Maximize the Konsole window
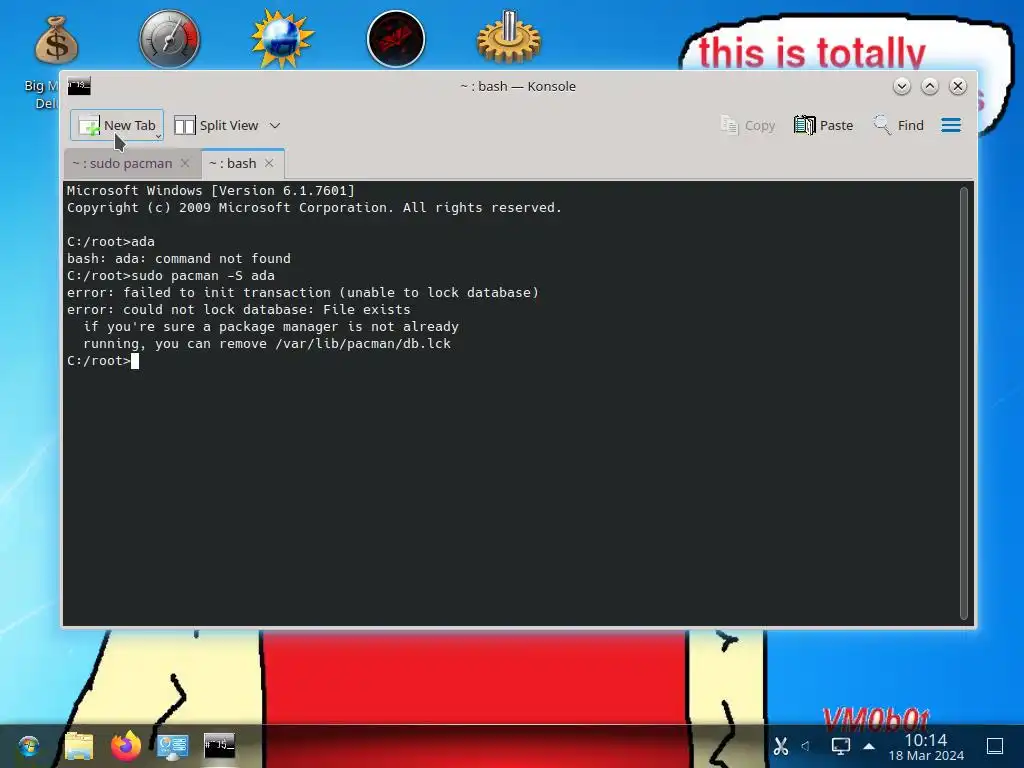Viewport: 1024px width, 768px height. coord(930,86)
